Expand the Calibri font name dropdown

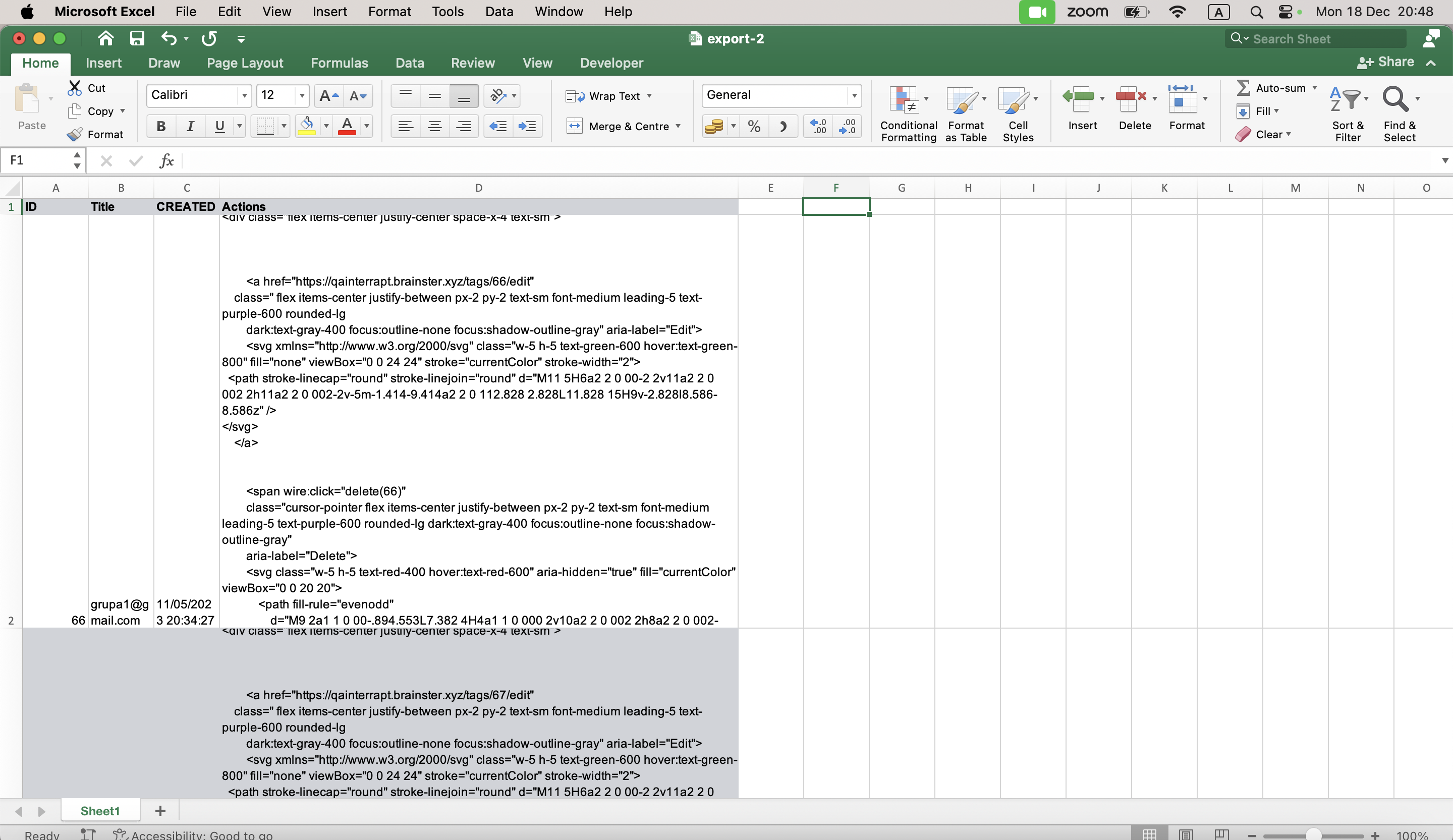(x=245, y=96)
